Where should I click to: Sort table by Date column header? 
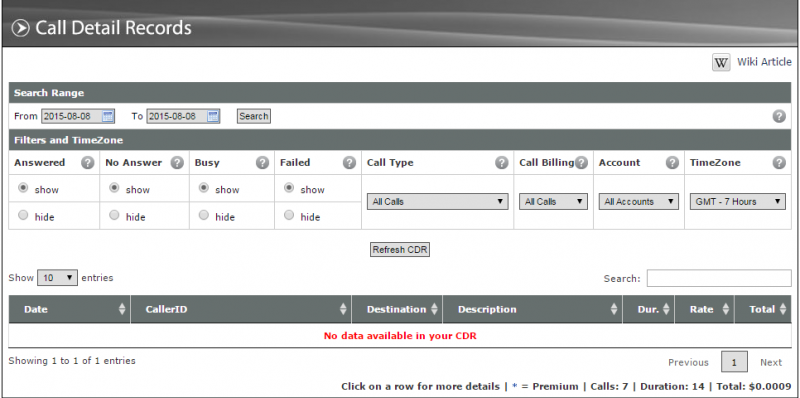click(x=69, y=309)
